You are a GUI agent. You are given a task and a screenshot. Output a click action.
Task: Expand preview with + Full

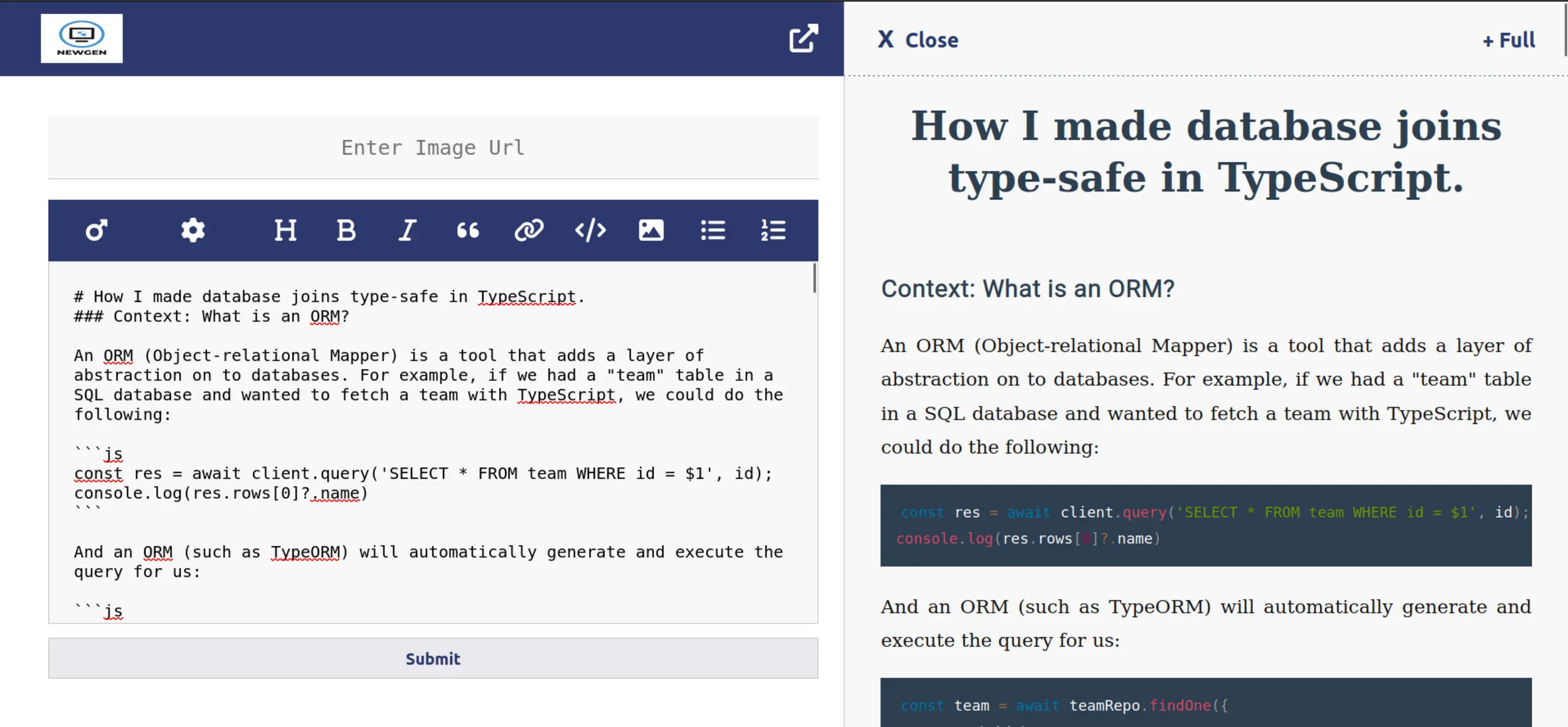pyautogui.click(x=1509, y=40)
